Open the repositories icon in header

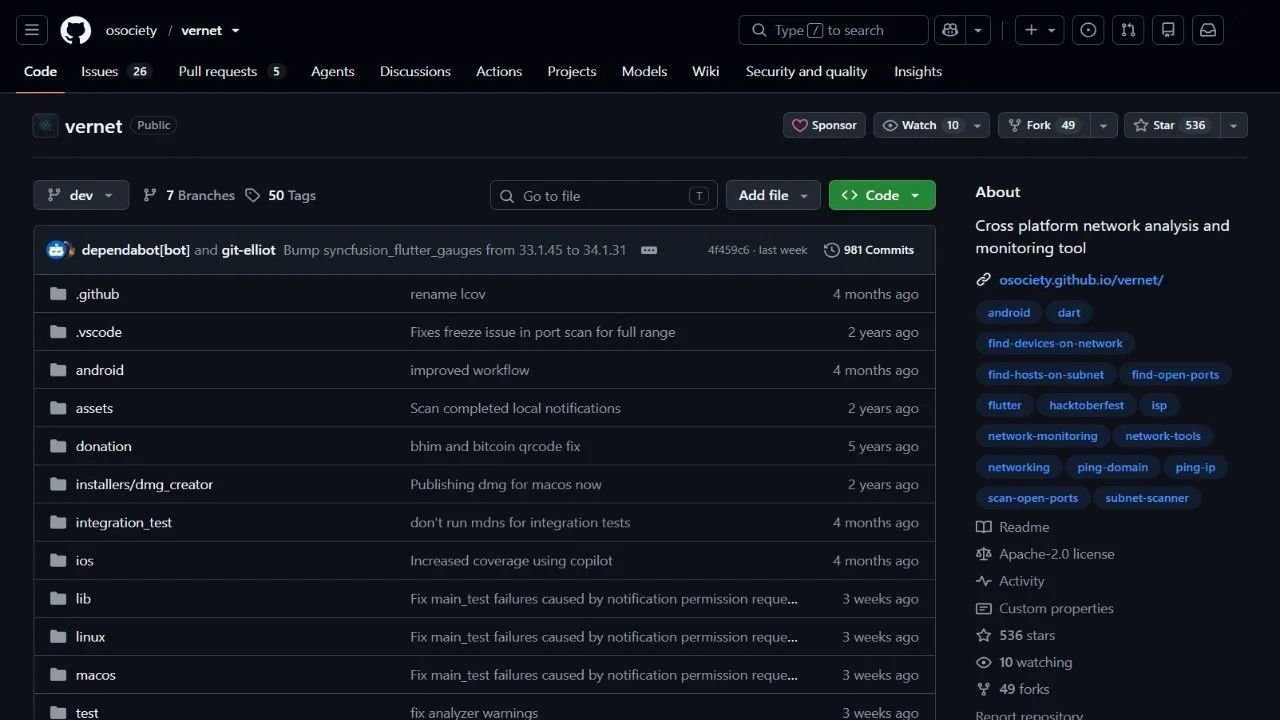tap(1168, 30)
